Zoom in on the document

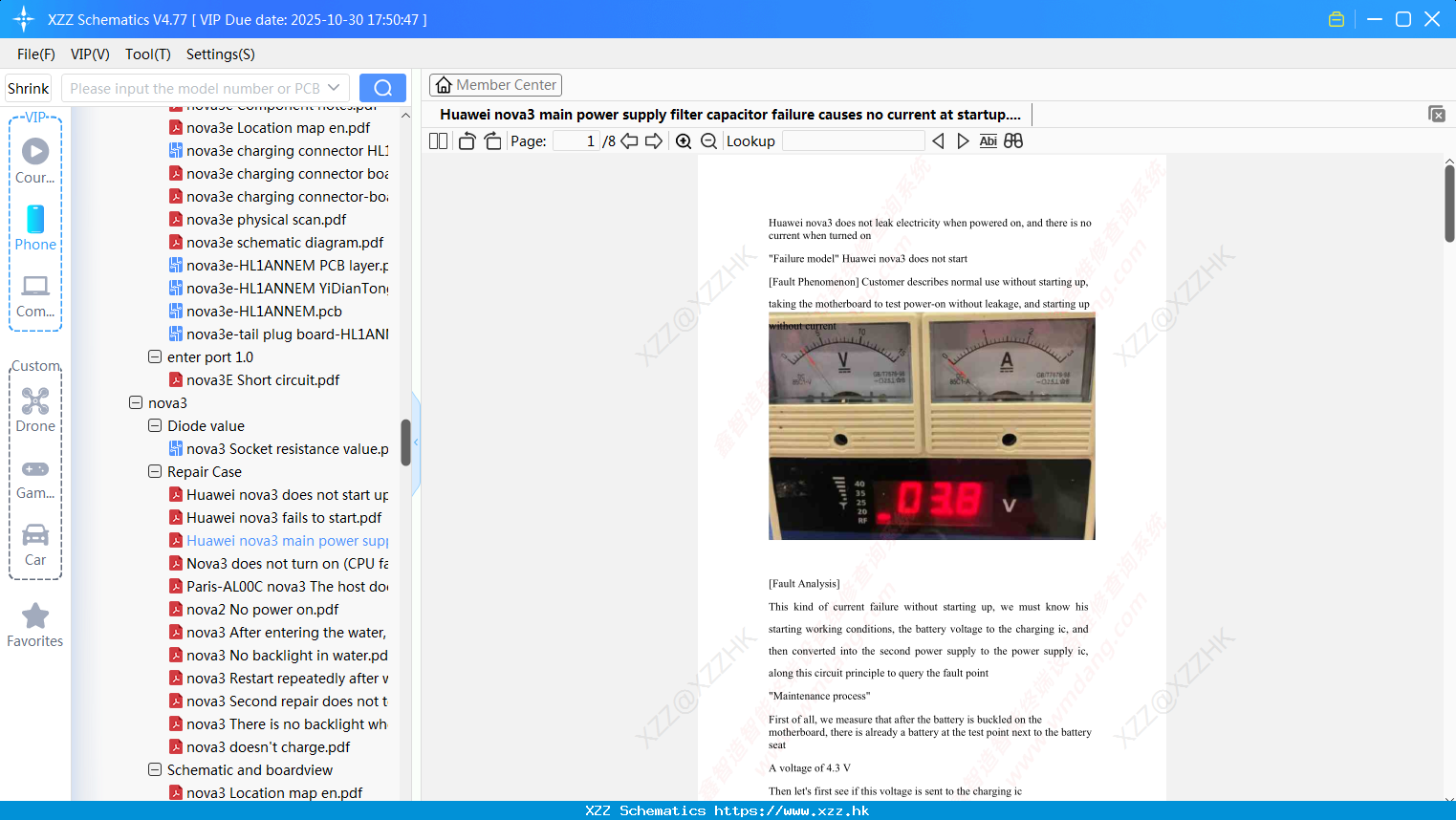point(684,140)
